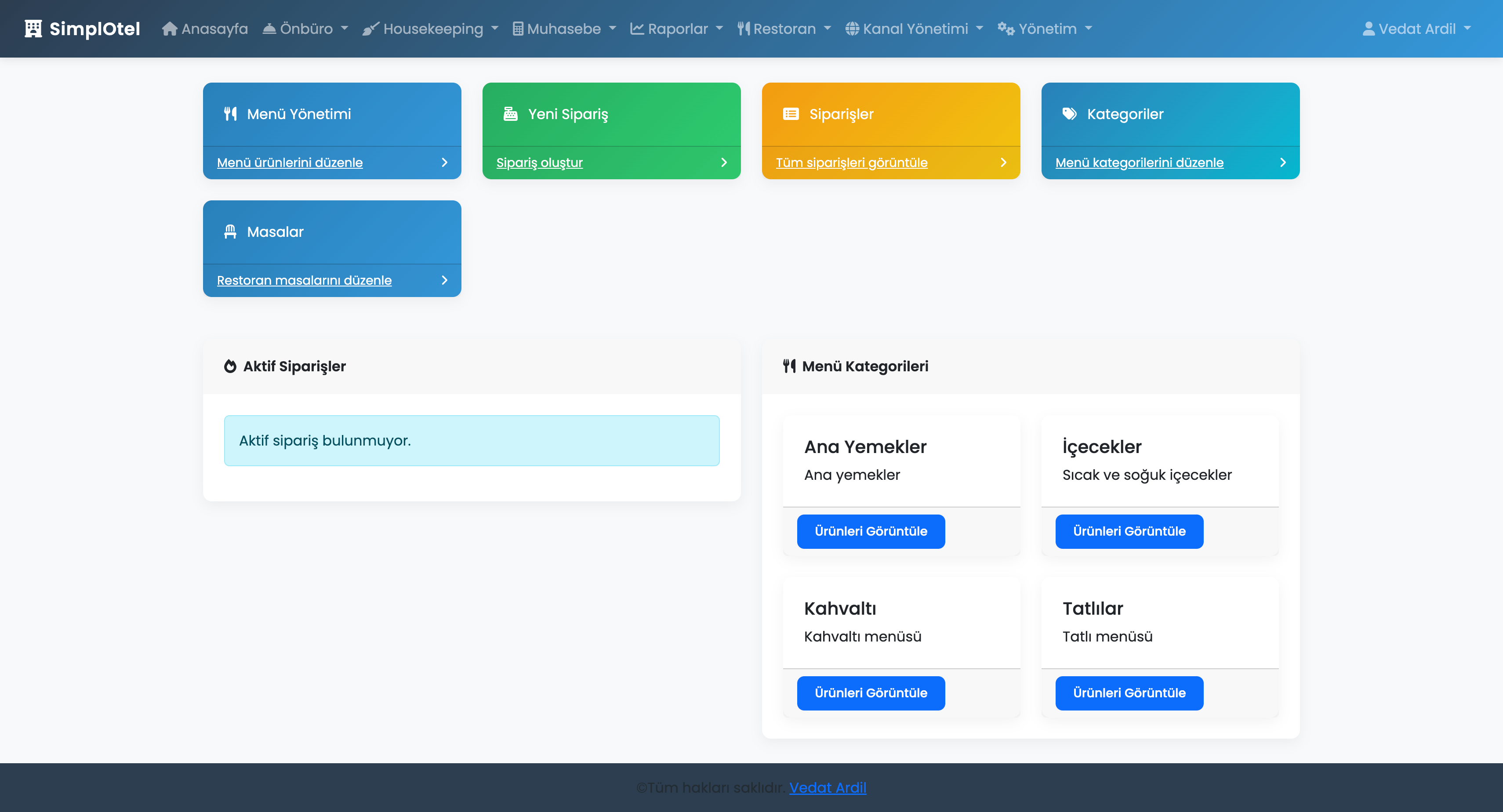1503x812 pixels.
Task: Click the list icon on Siparişler card
Action: tap(791, 114)
